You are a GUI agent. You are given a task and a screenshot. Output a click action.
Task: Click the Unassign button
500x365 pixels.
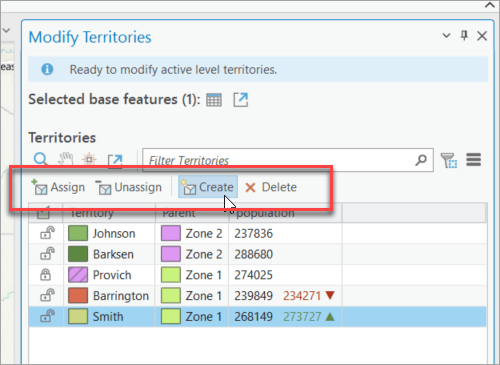(129, 187)
